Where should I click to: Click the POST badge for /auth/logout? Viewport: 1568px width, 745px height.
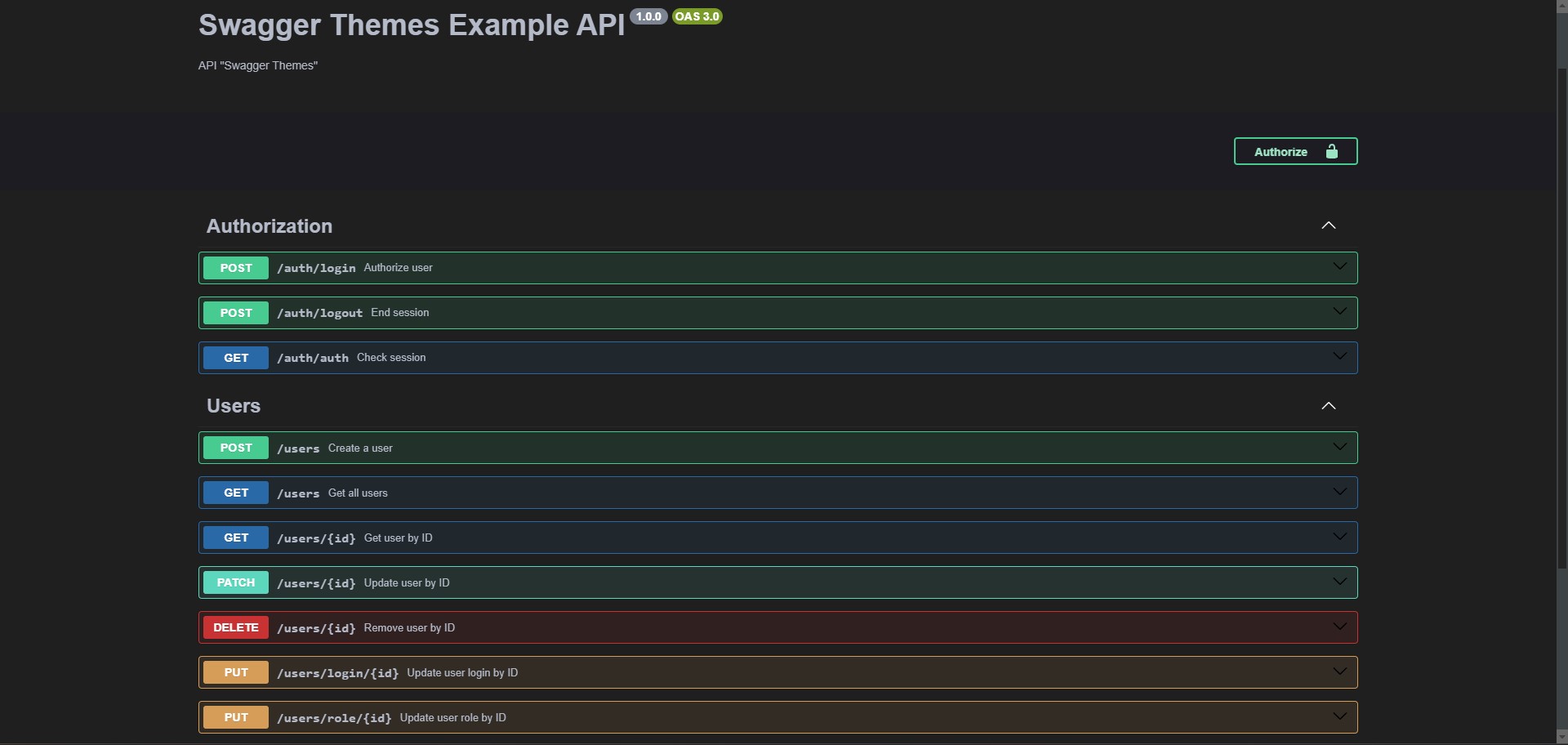click(236, 313)
